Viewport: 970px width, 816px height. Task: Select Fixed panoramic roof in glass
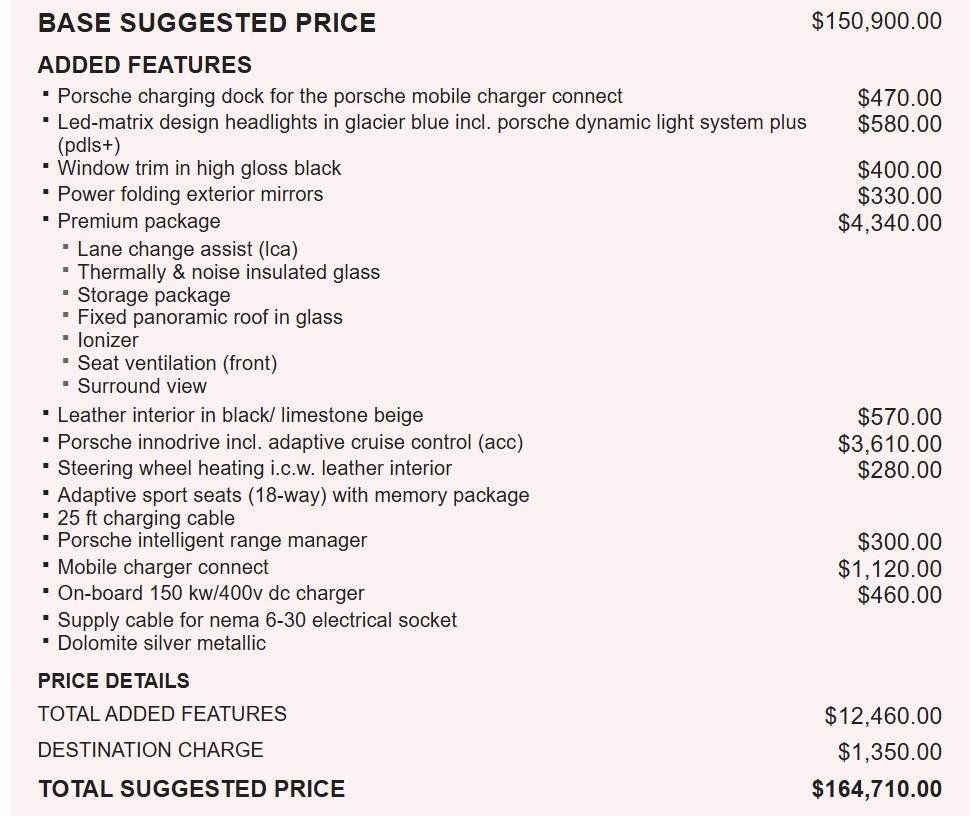click(x=209, y=317)
